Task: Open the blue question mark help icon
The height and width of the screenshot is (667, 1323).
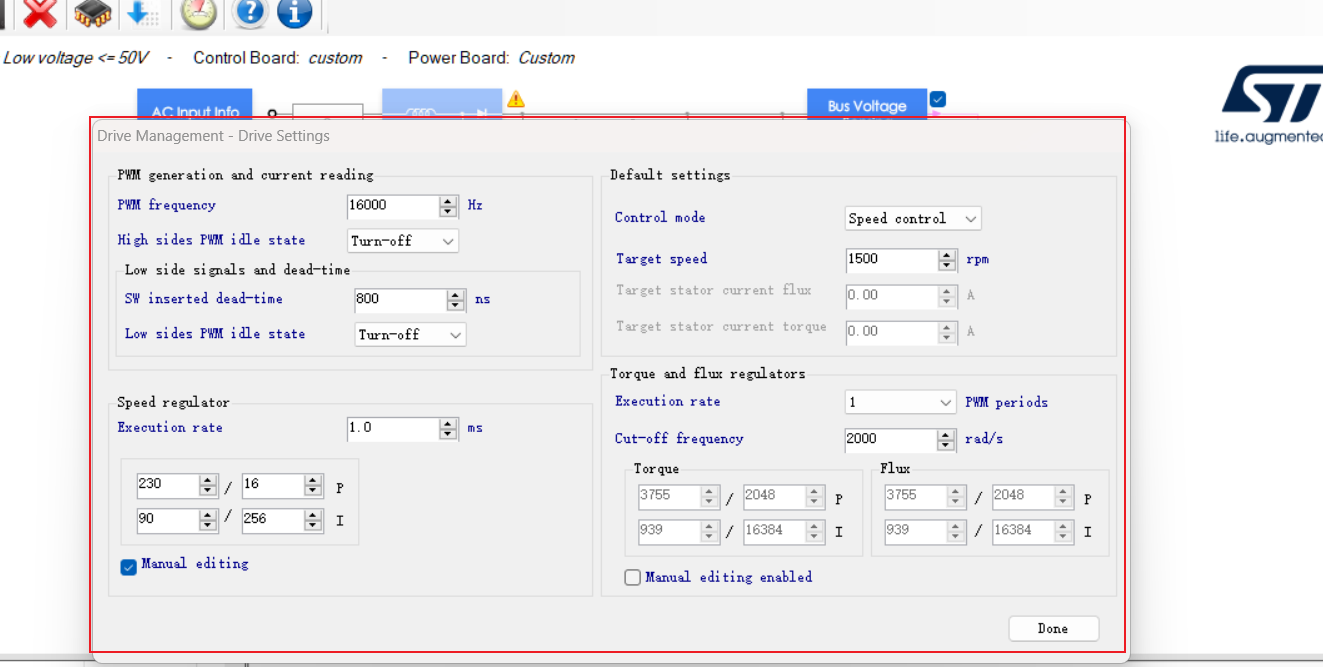Action: (250, 13)
